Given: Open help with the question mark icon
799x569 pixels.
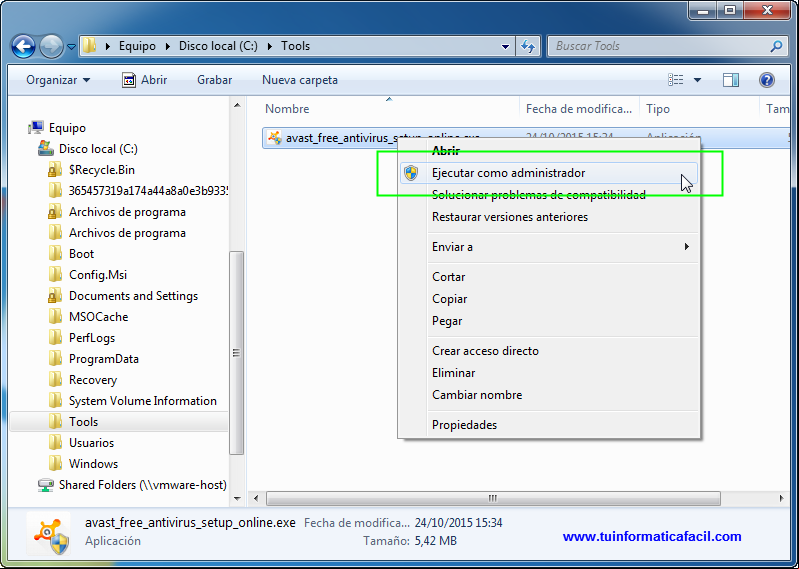Looking at the screenshot, I should [x=766, y=80].
